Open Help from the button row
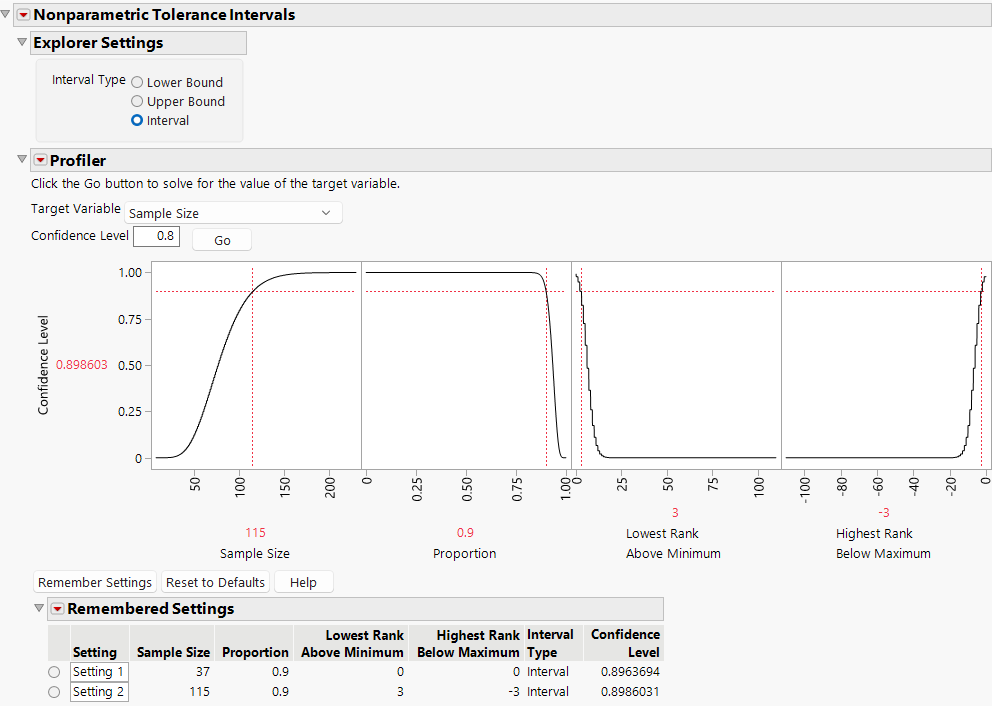This screenshot has height=706, width=992. click(x=303, y=582)
